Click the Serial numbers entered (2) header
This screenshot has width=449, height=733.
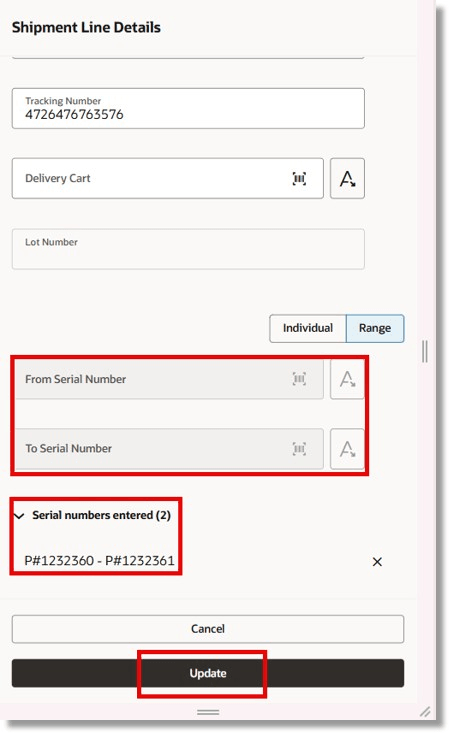point(101,515)
